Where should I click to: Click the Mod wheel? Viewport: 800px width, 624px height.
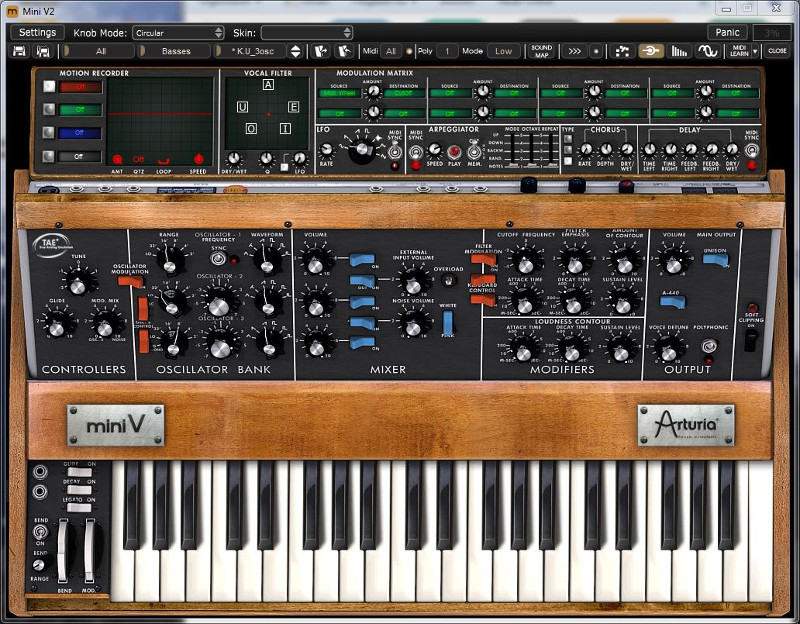[89, 550]
